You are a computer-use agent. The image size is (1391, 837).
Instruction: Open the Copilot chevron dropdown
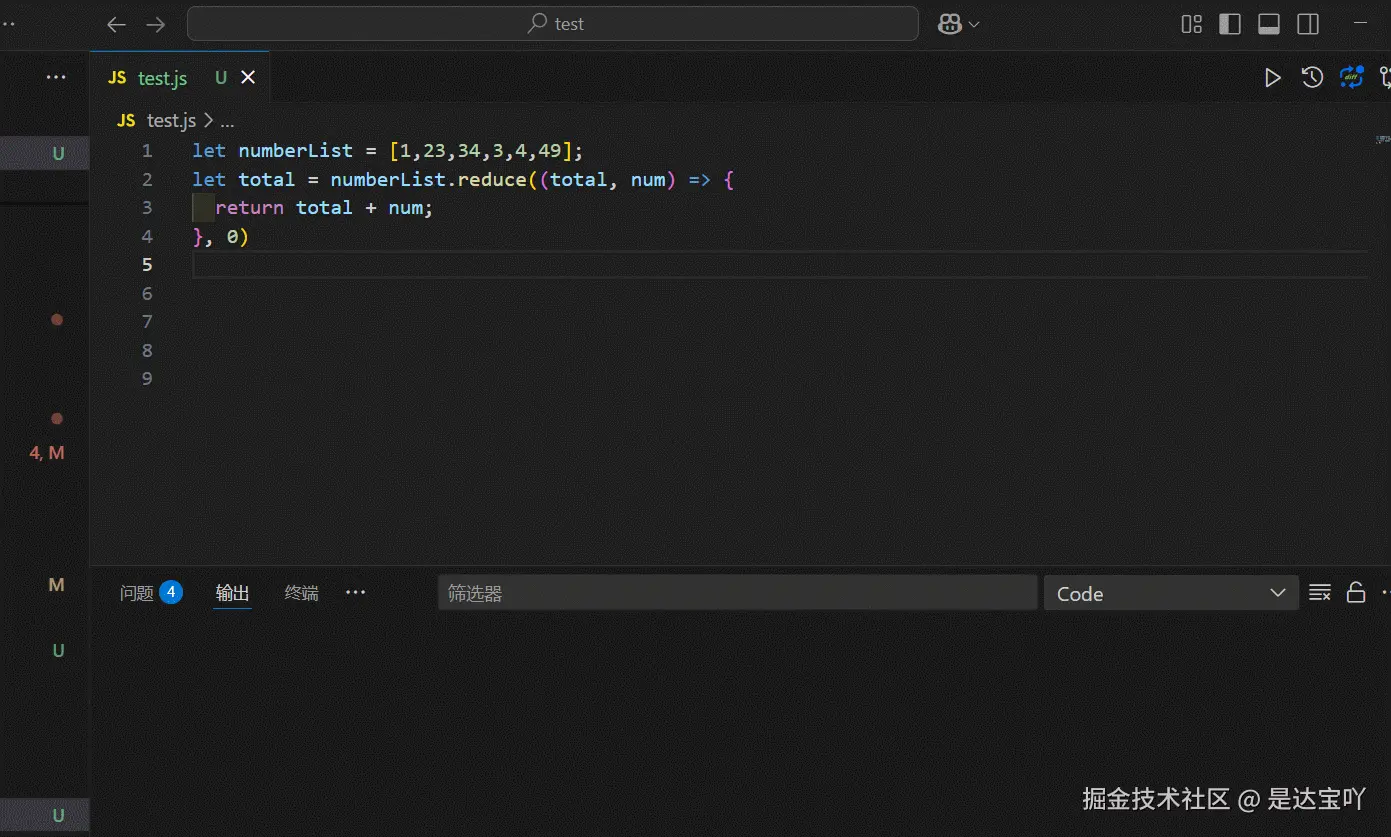975,23
